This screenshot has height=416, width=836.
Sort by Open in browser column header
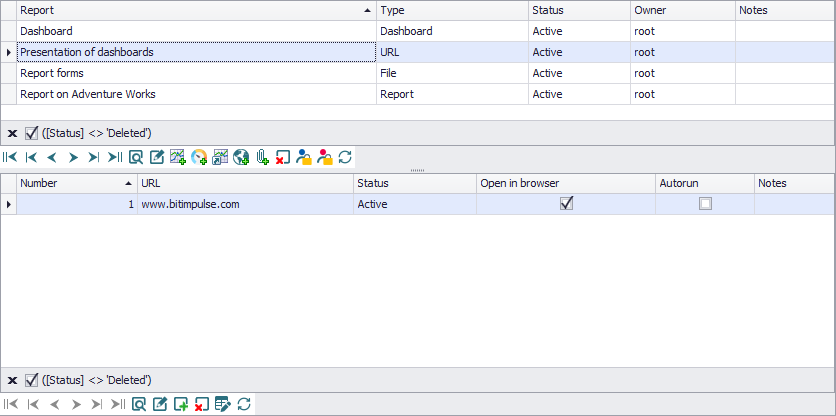pyautogui.click(x=566, y=183)
